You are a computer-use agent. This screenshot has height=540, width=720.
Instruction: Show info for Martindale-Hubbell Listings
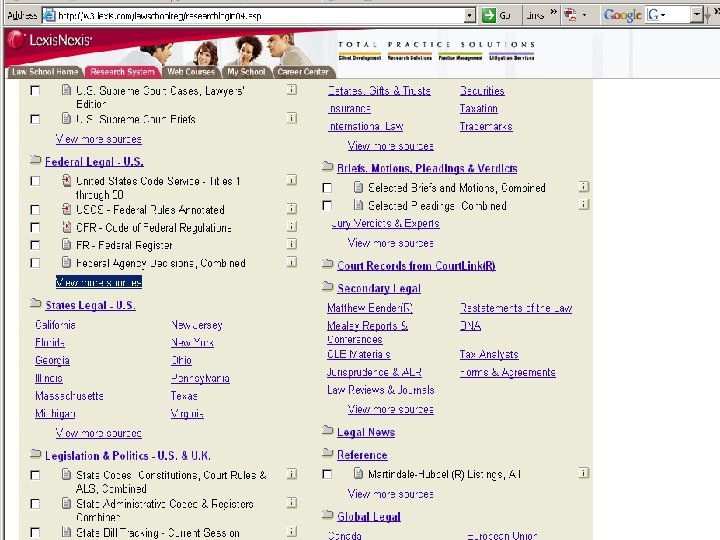tap(584, 472)
